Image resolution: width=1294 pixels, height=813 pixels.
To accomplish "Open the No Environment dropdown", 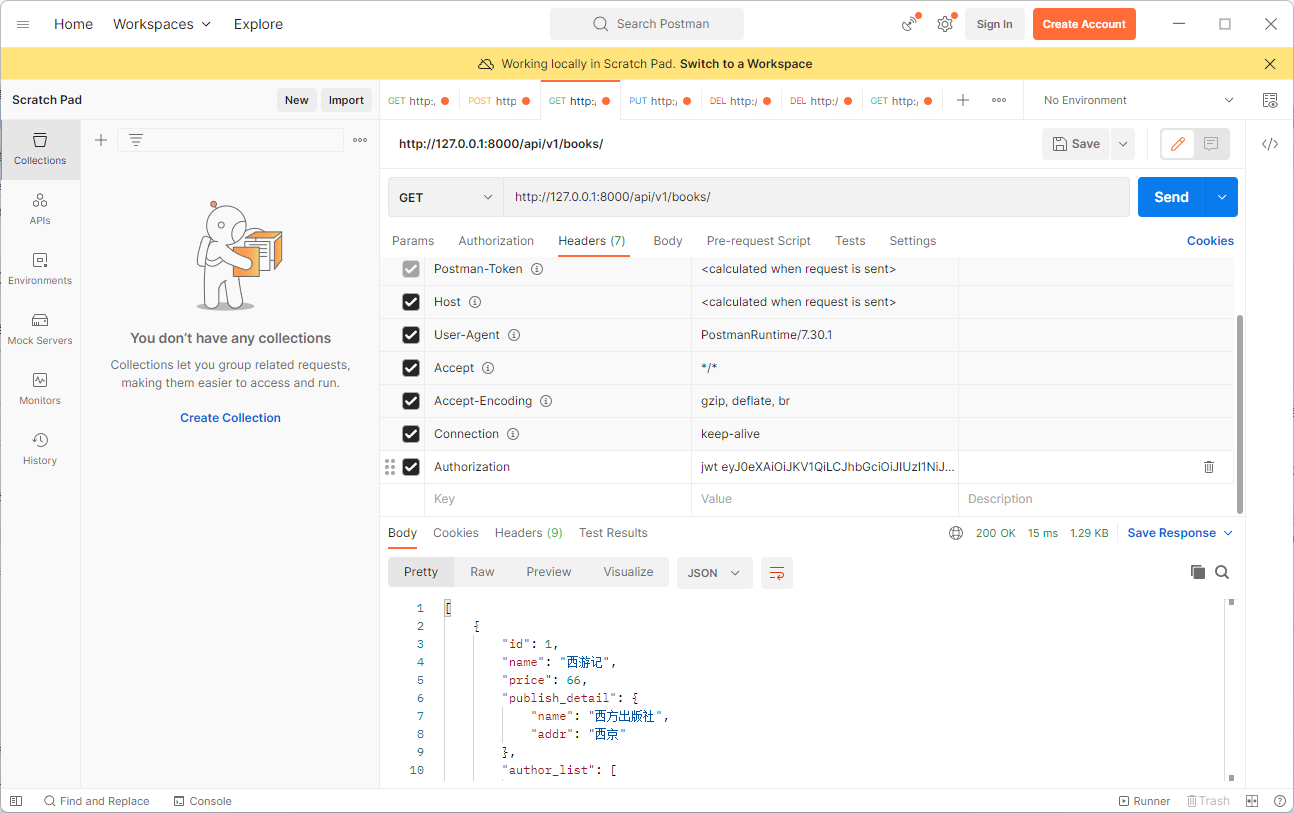I will coord(1138,100).
